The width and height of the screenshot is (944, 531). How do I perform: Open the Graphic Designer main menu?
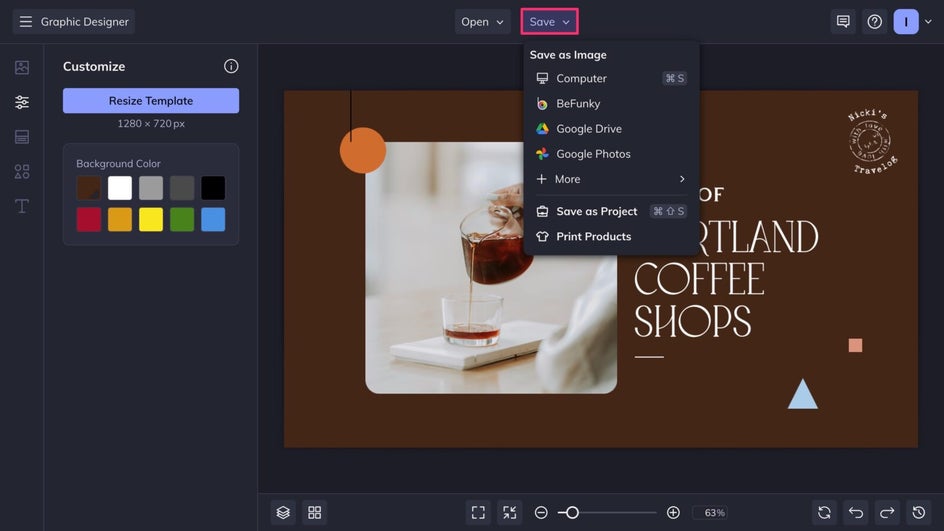[x=73, y=22]
